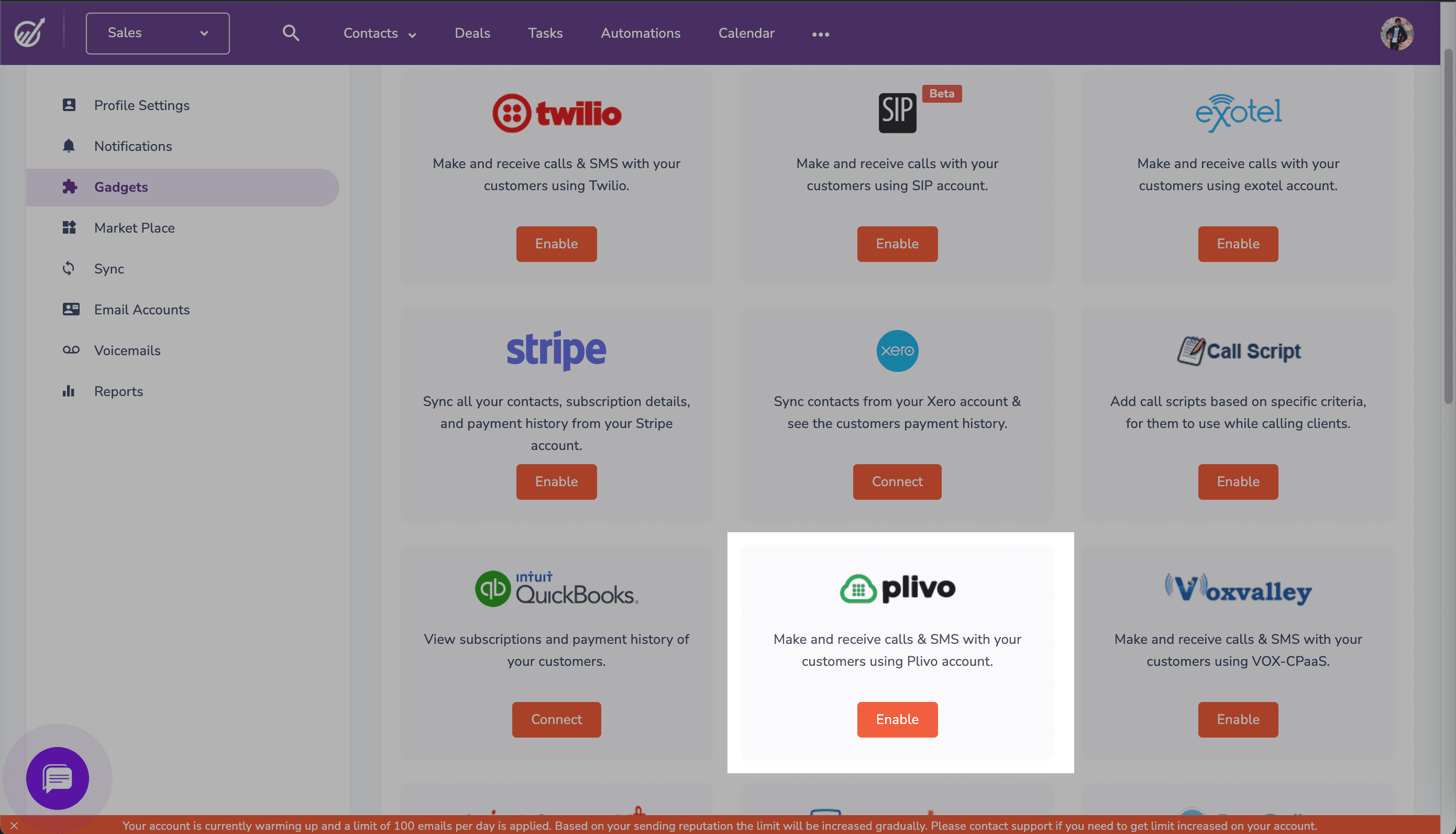The height and width of the screenshot is (834, 1456).
Task: Connect Xero account for contact sync
Action: click(x=897, y=481)
